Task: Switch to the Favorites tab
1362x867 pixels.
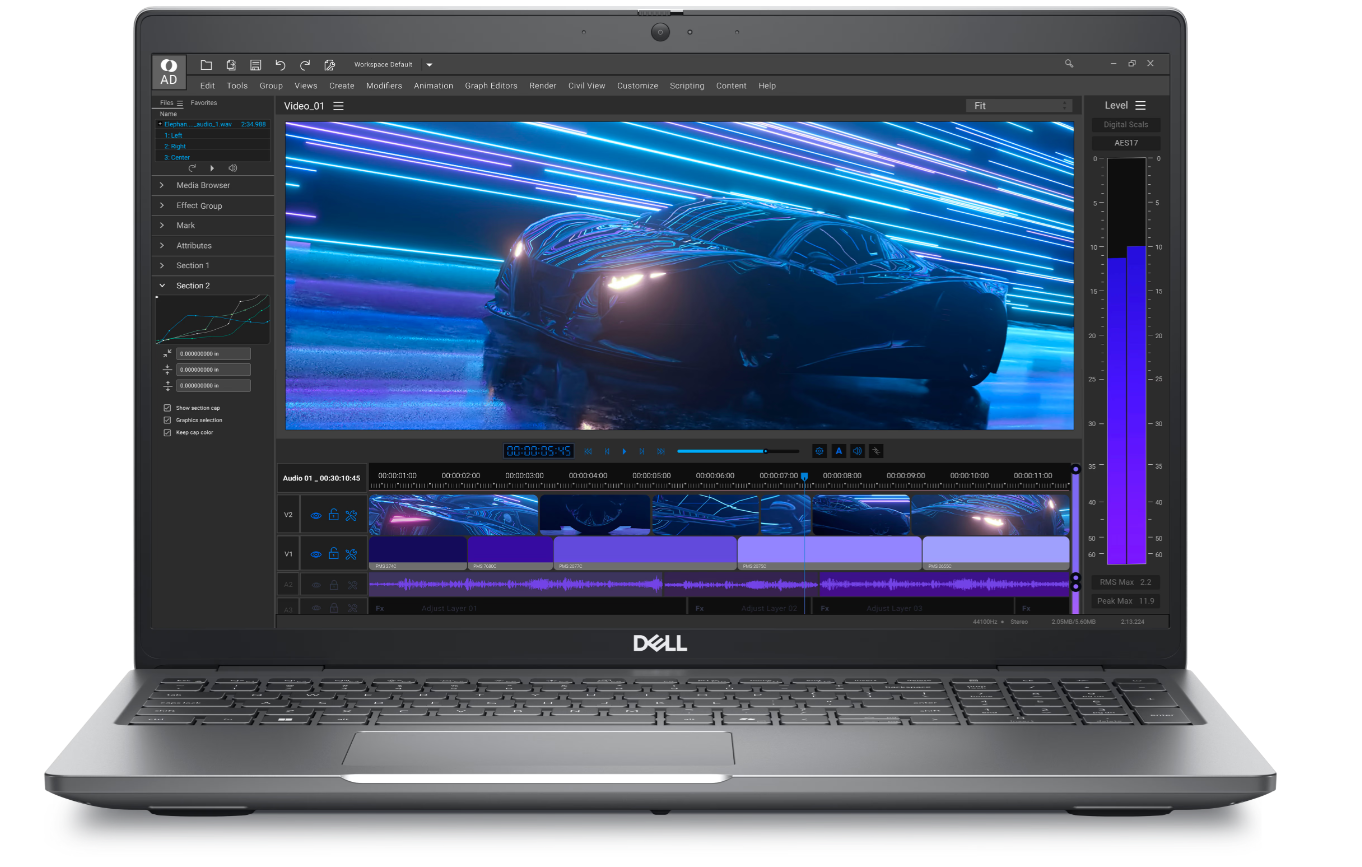Action: coord(204,103)
